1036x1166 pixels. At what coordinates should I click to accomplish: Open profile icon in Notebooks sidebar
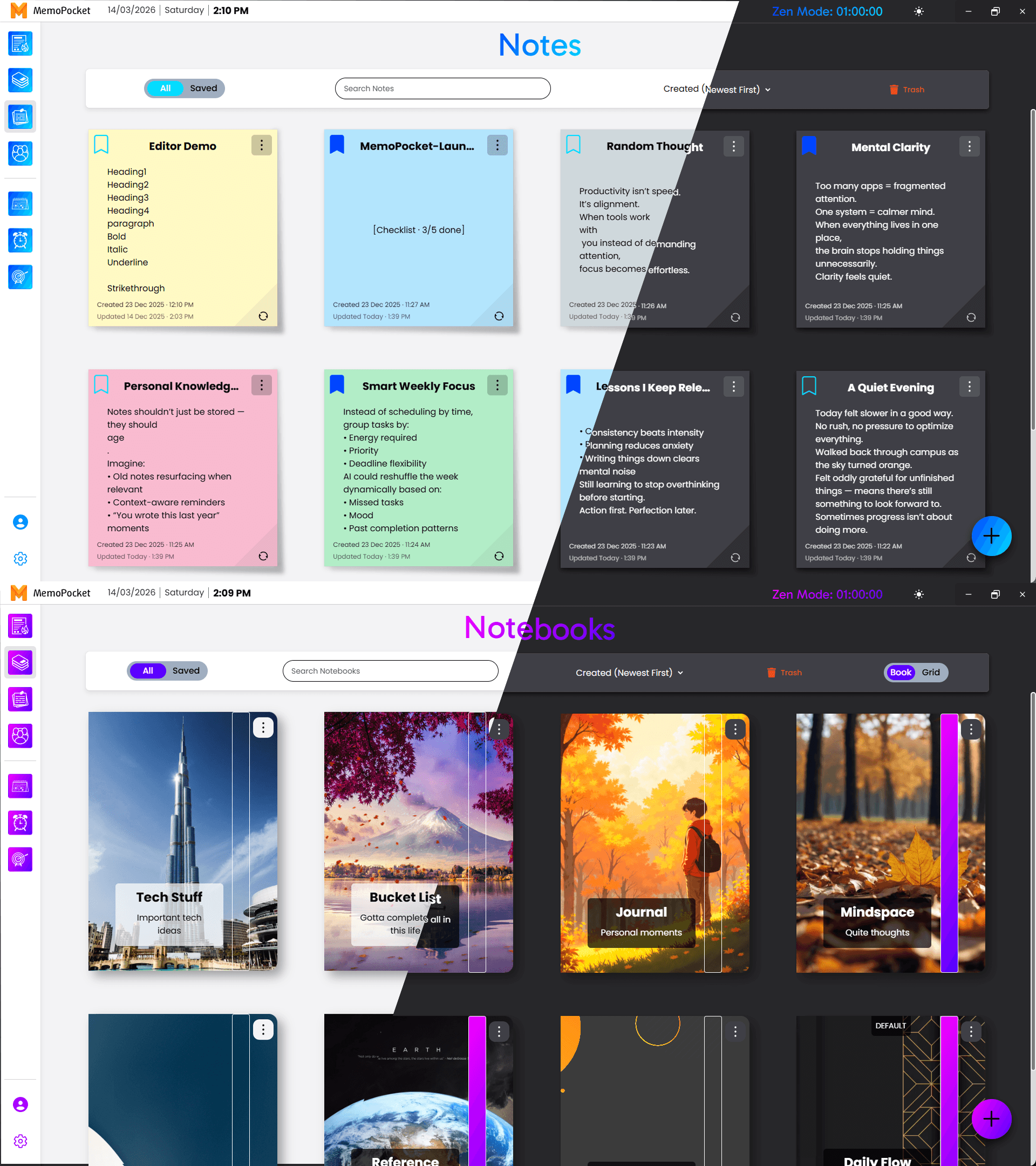tap(21, 1104)
